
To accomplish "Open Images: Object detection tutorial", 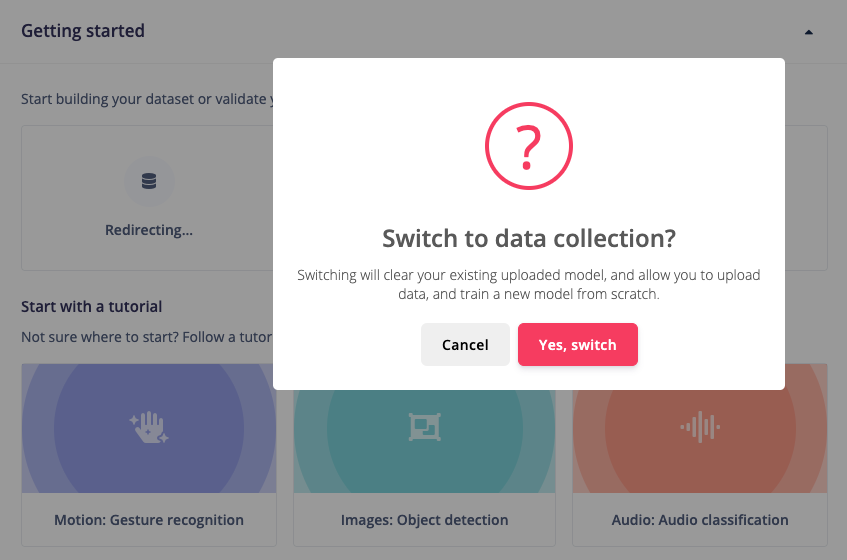I will (x=425, y=520).
